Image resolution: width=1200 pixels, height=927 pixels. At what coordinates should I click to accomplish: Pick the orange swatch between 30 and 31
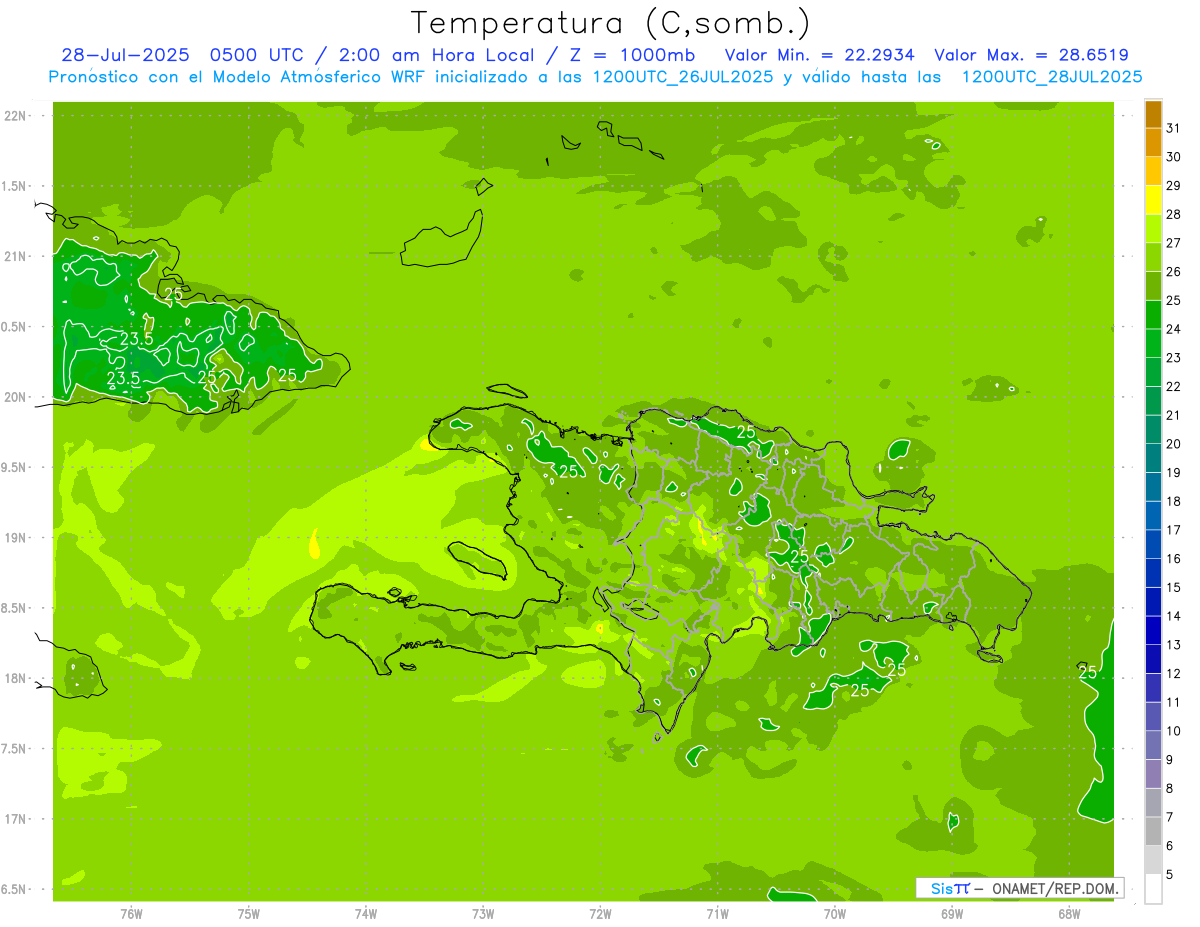pyautogui.click(x=1153, y=143)
